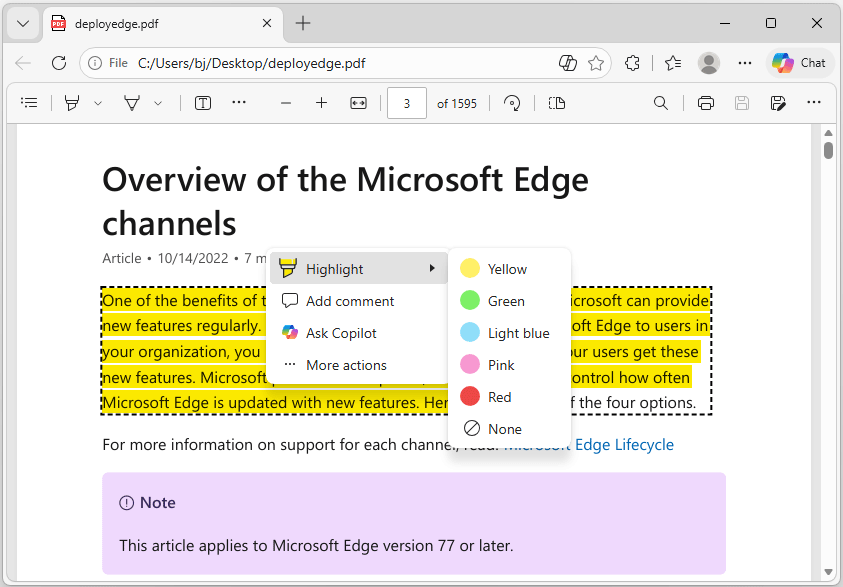
Task: Click the Fit to width icon
Action: point(358,102)
